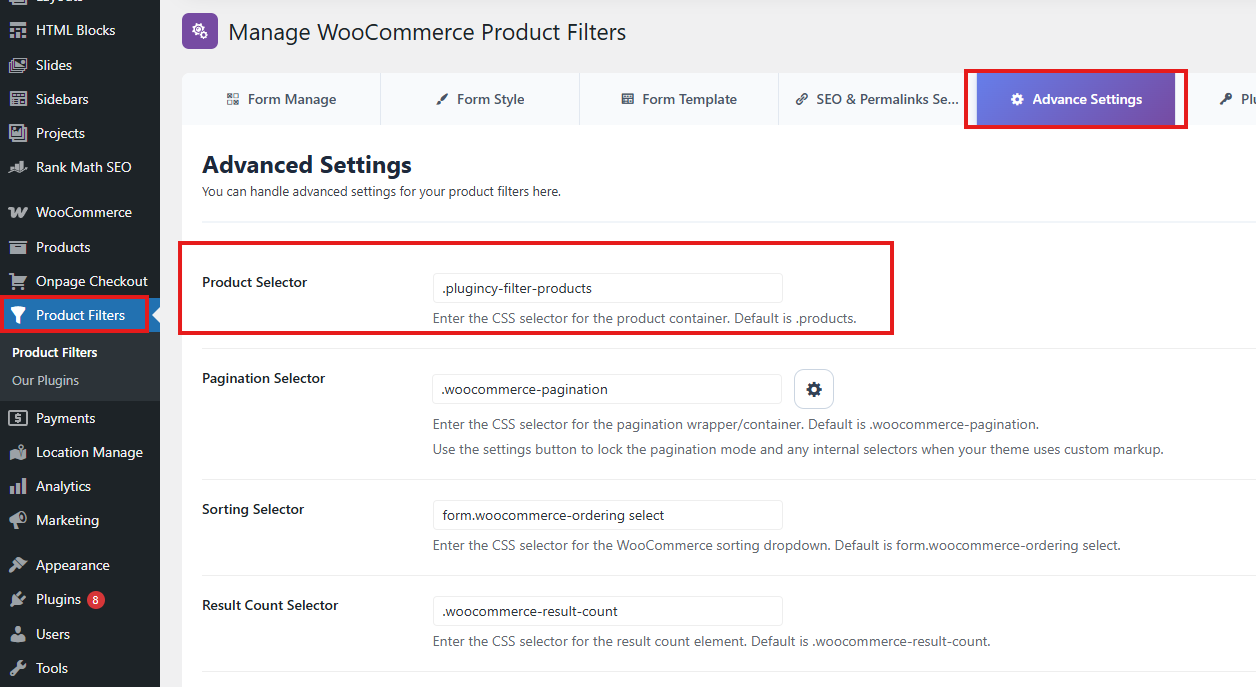Screen dimensions: 1256x687
Task: Click the Products archive icon
Action: [17, 247]
